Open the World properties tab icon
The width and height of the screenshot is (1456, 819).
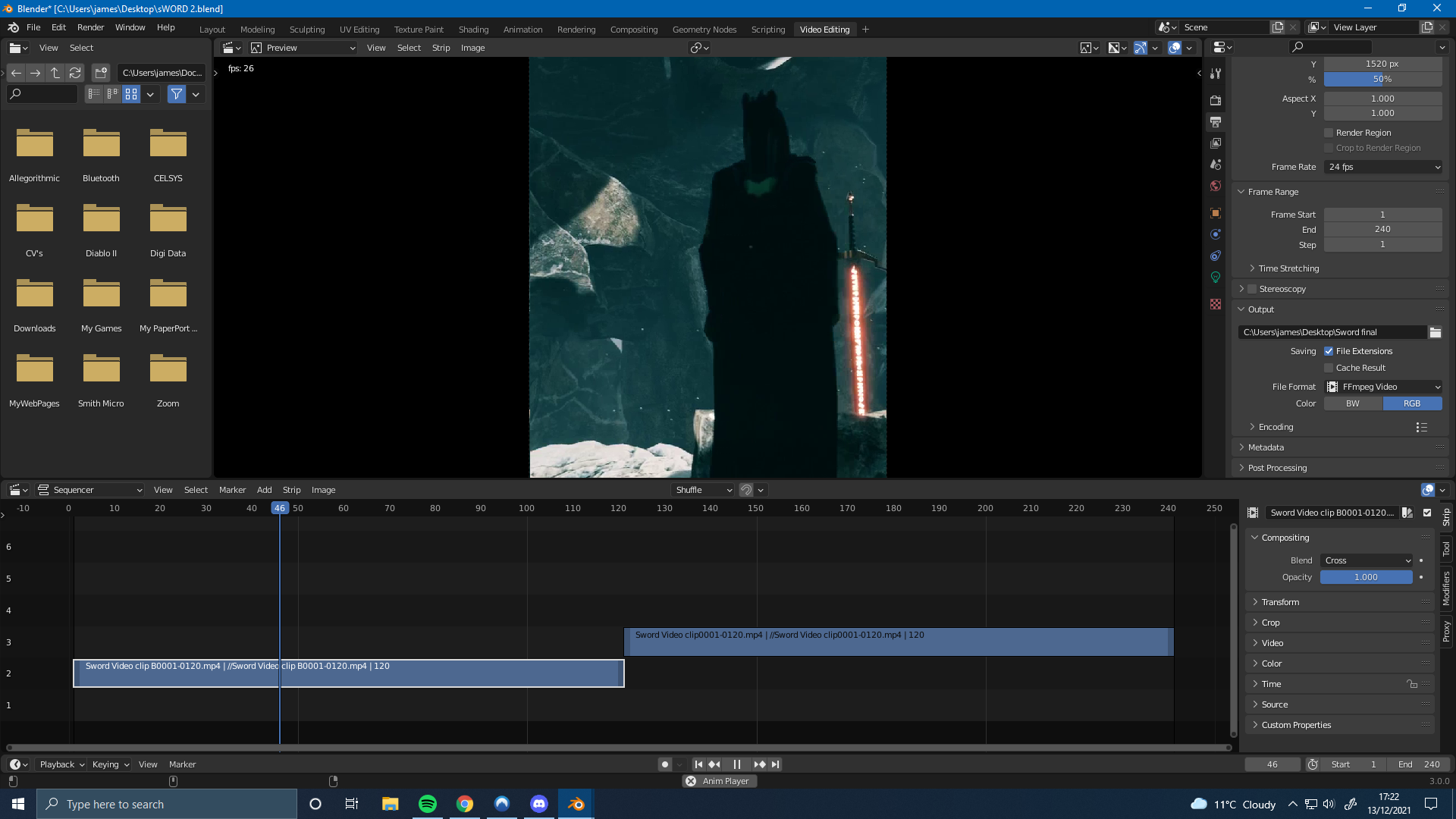pyautogui.click(x=1216, y=185)
